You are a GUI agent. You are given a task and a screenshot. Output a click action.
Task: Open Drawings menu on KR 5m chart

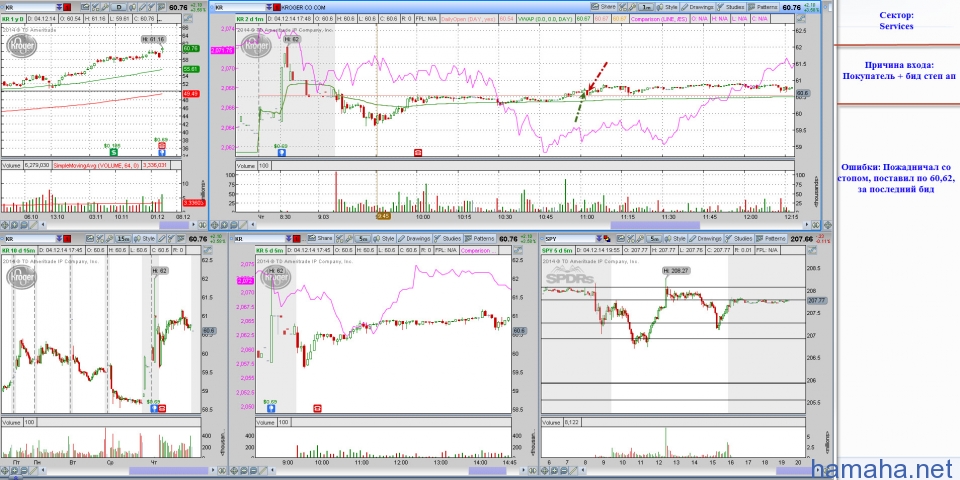point(414,238)
